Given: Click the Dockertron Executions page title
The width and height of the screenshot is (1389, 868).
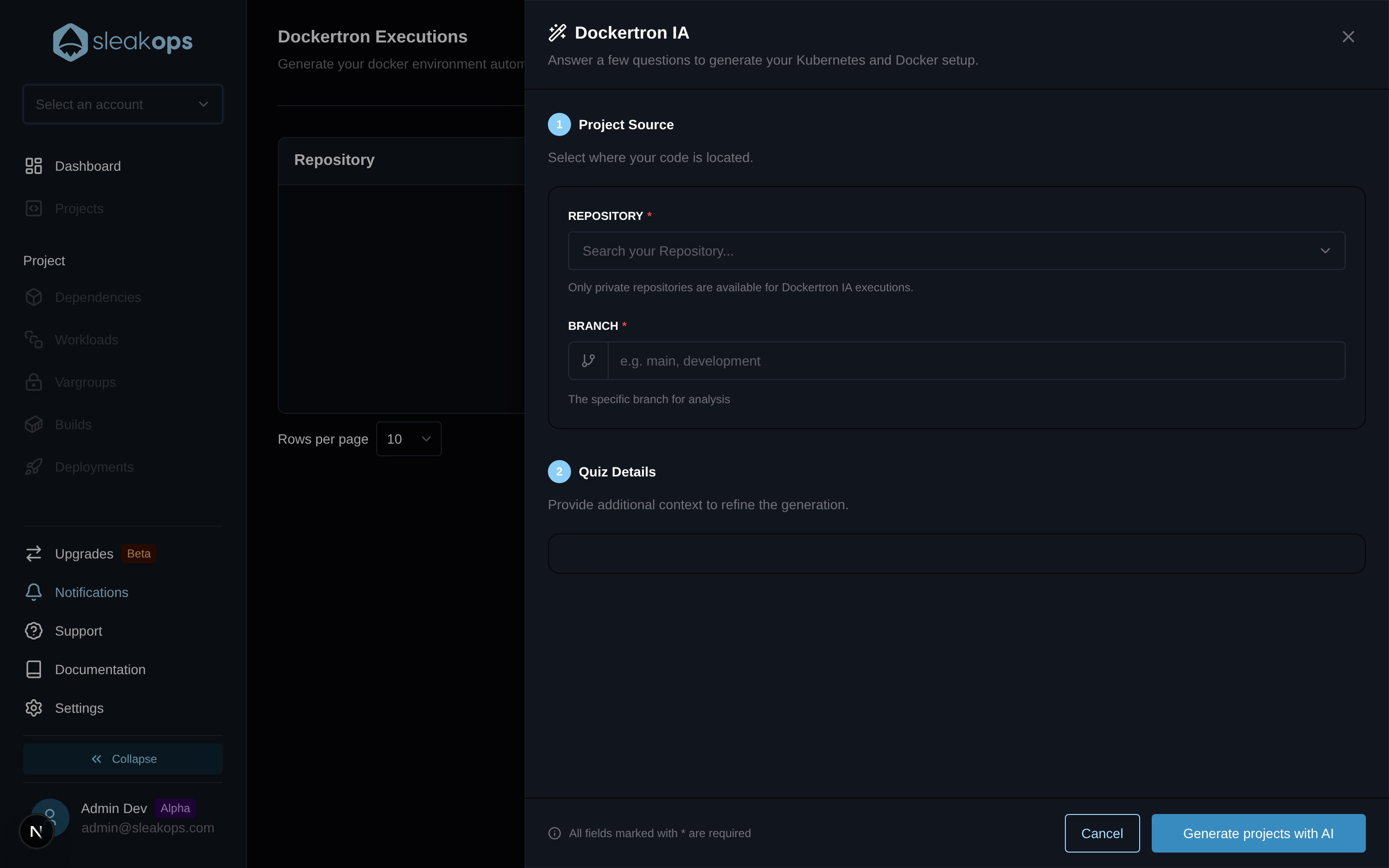Looking at the screenshot, I should [x=372, y=37].
